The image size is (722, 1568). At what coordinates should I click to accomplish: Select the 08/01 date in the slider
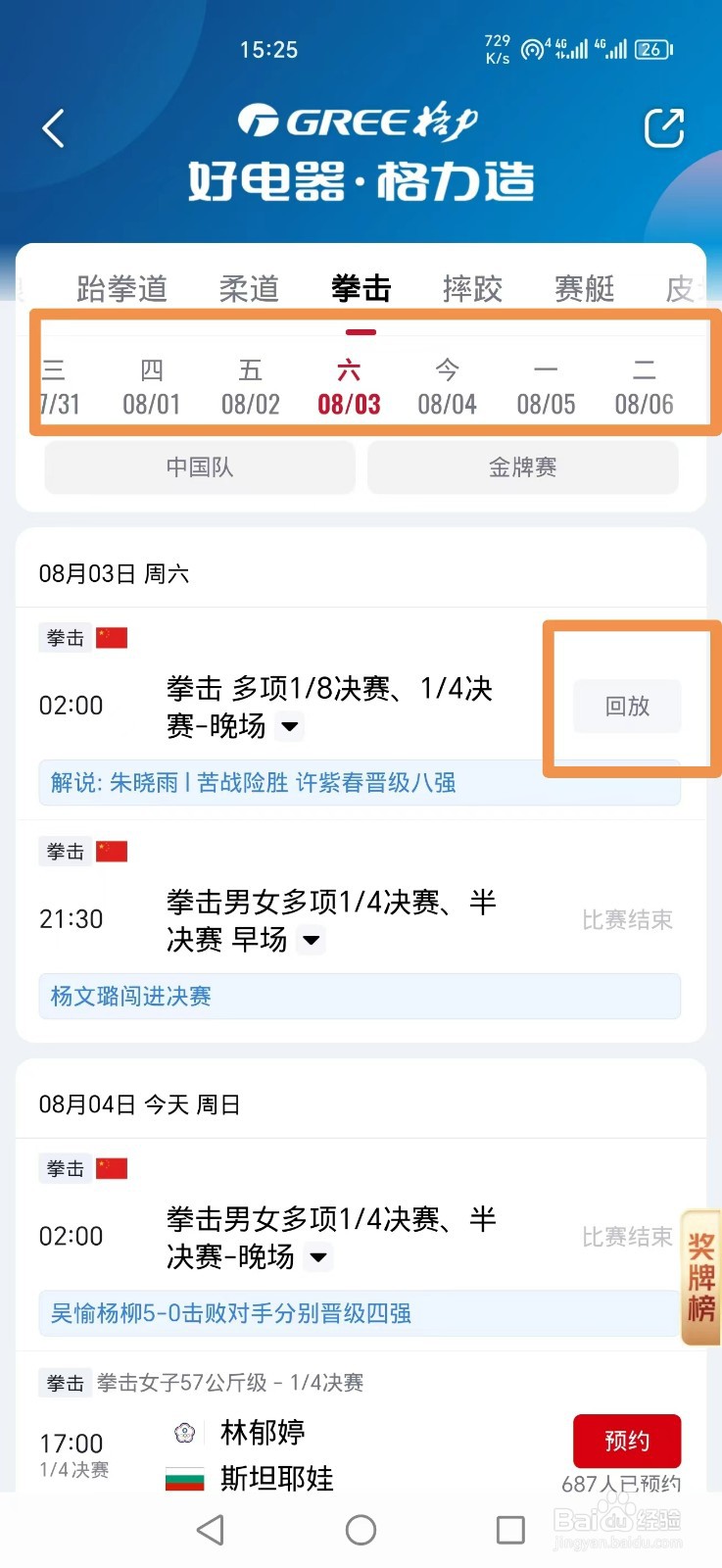151,387
